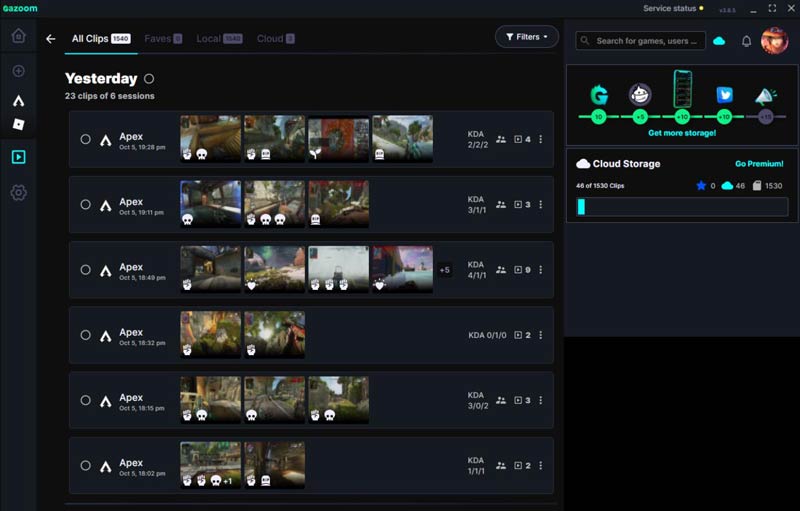Viewport: 800px width, 511px height.
Task: Select the Roblox game icon in sidebar
Action: point(18,124)
